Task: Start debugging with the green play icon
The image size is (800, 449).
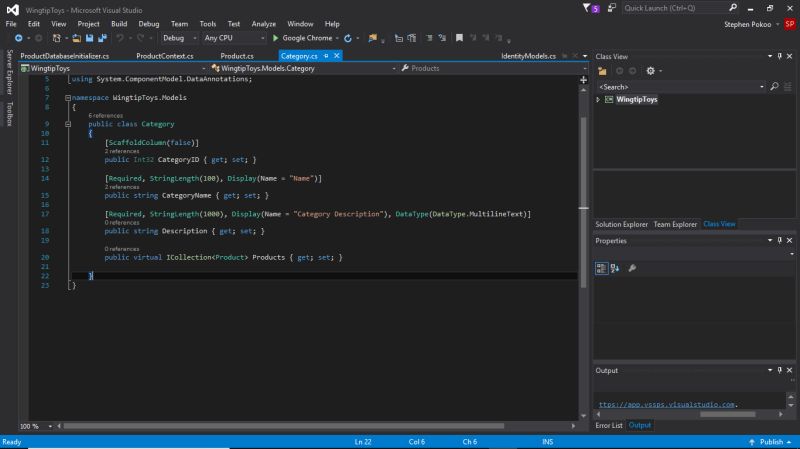Action: pyautogui.click(x=276, y=38)
